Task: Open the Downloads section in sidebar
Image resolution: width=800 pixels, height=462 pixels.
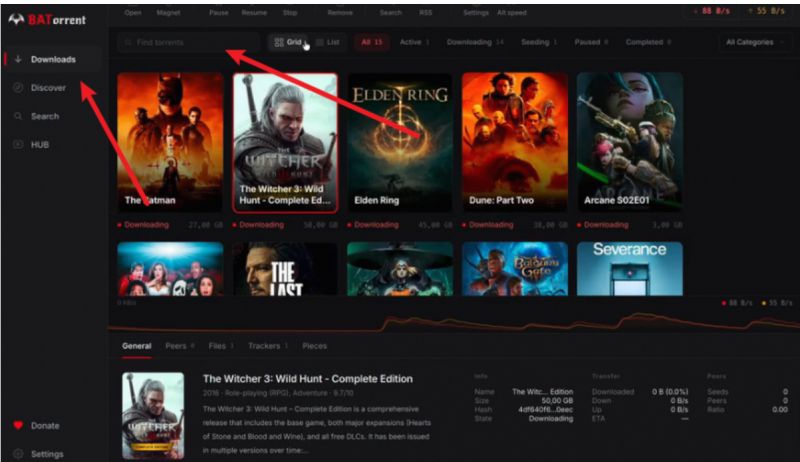Action: tap(53, 59)
